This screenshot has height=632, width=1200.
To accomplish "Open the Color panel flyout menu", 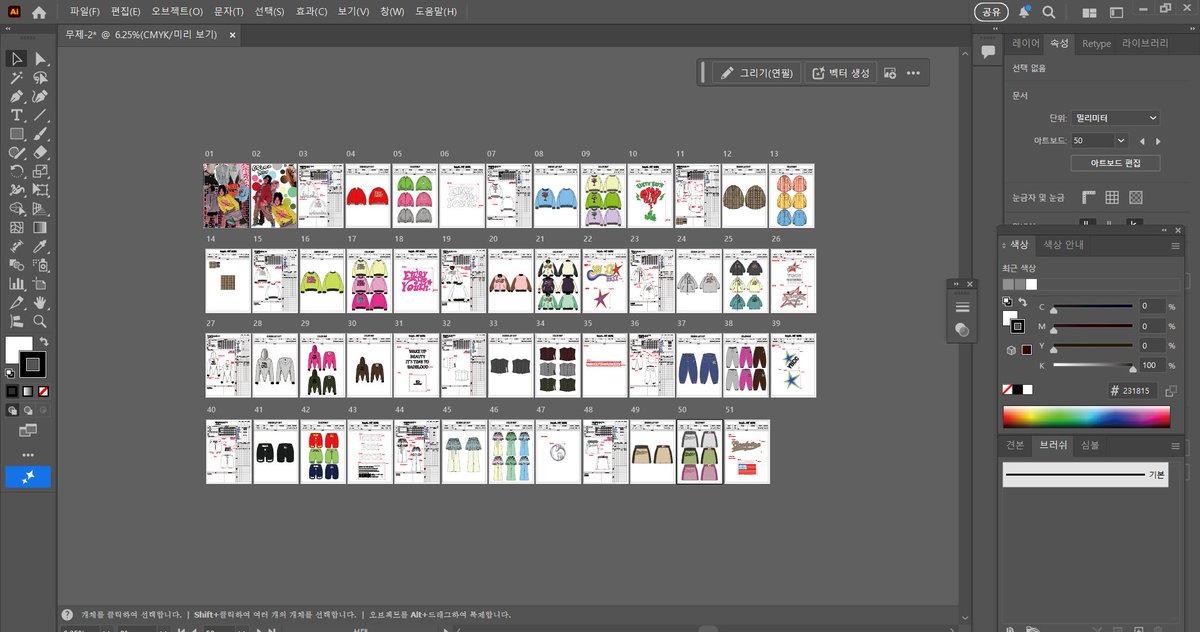I will coord(1174,246).
